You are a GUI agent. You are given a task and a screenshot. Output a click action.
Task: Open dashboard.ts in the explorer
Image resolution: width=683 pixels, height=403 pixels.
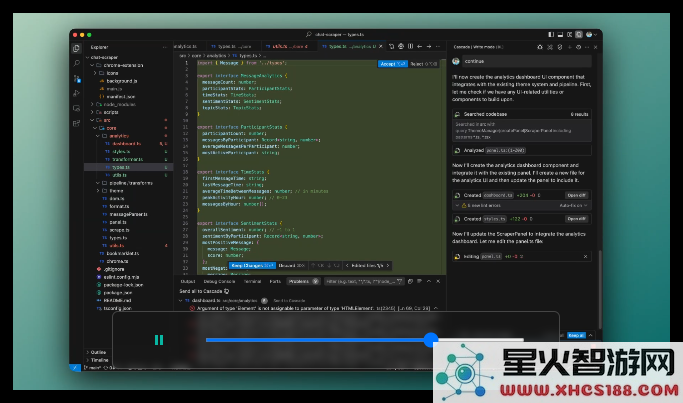tap(126, 143)
